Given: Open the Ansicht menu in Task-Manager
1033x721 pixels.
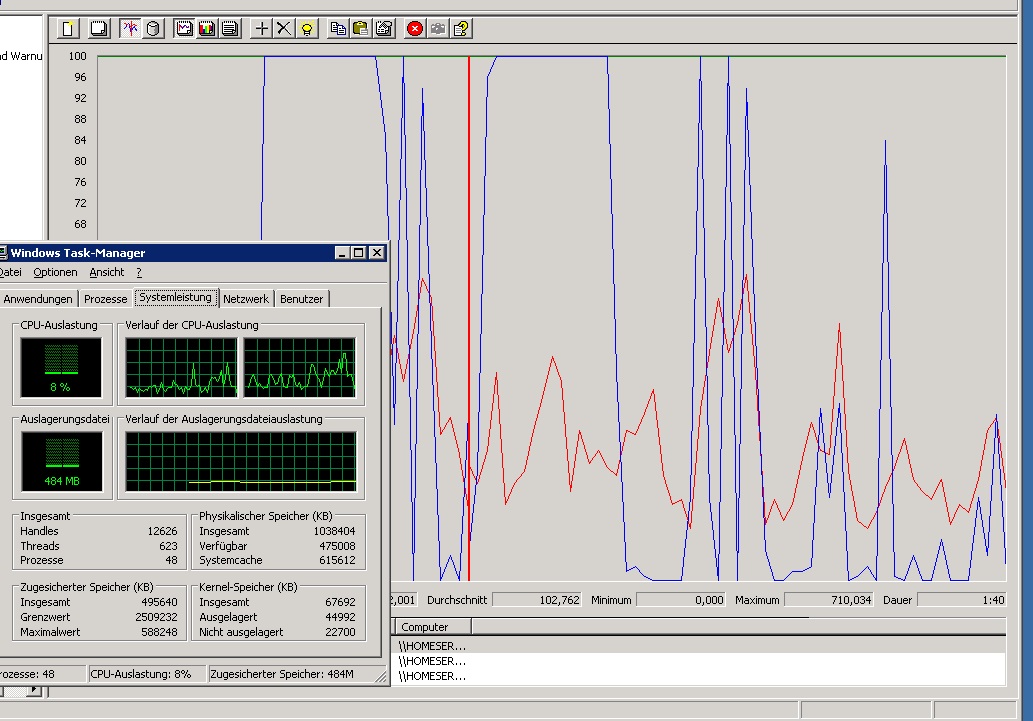Looking at the screenshot, I should tap(106, 272).
